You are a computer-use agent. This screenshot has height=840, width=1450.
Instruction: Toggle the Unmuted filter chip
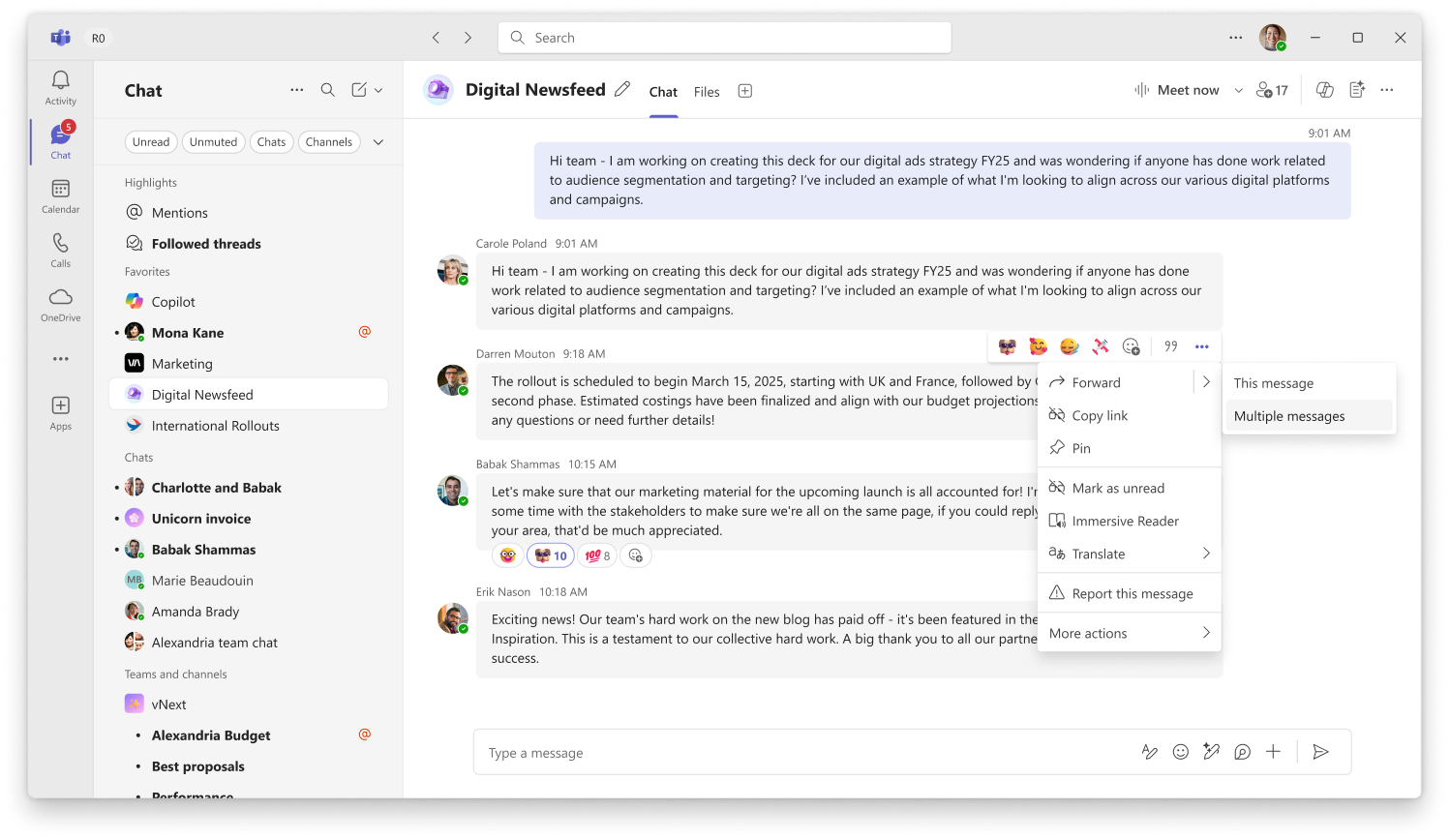pyautogui.click(x=213, y=142)
